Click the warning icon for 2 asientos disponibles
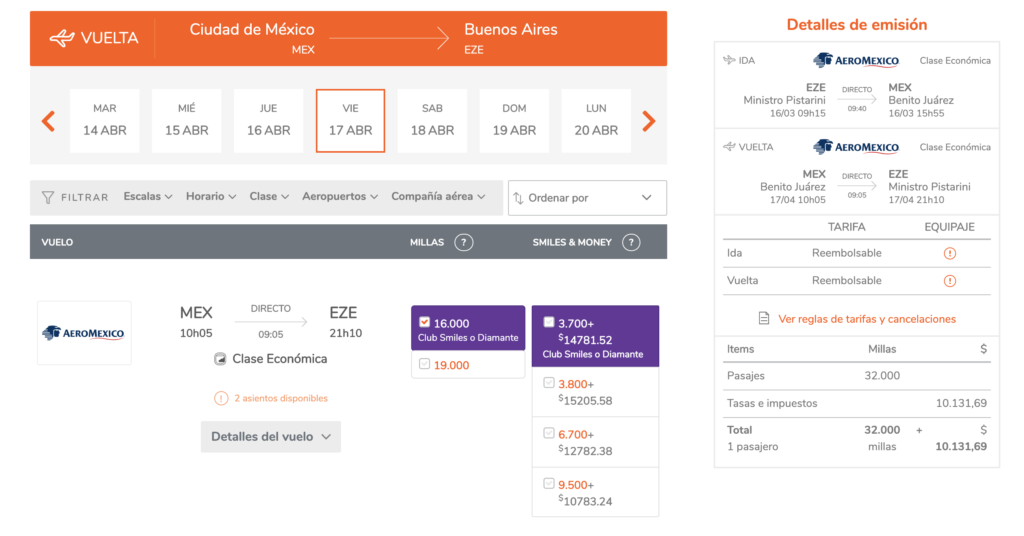This screenshot has width=1024, height=536. tap(221, 398)
